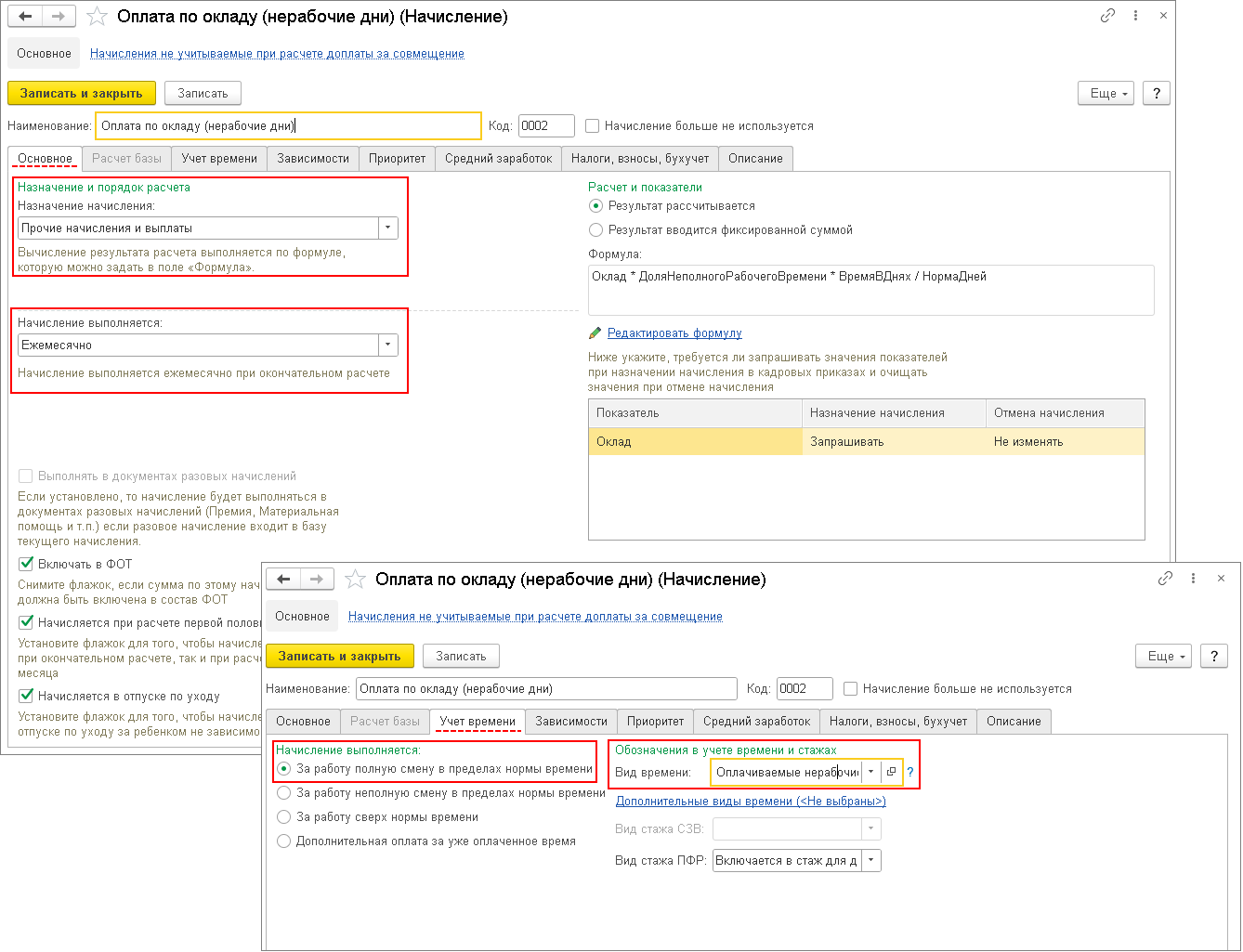Copy link icon in the rear window
The height and width of the screenshot is (952, 1243).
pos(1107,16)
